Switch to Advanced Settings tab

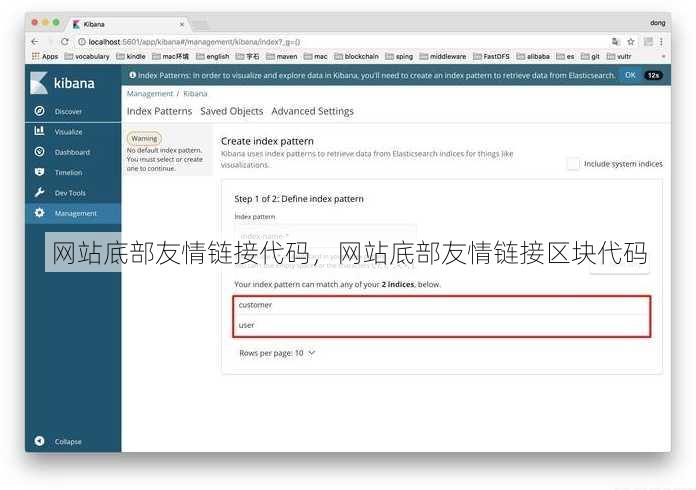tap(312, 111)
